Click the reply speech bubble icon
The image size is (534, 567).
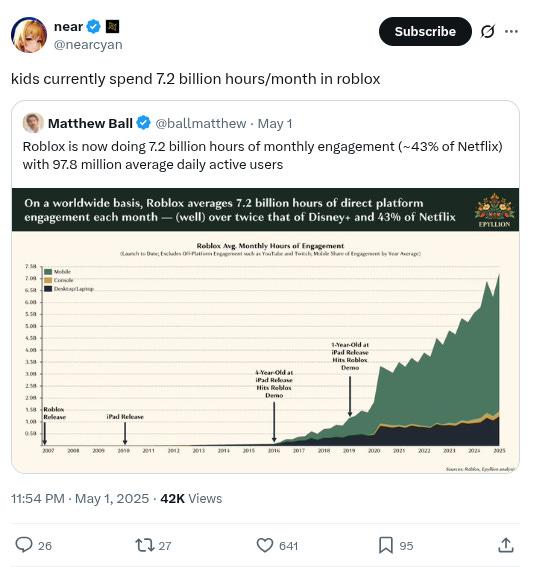point(24,545)
